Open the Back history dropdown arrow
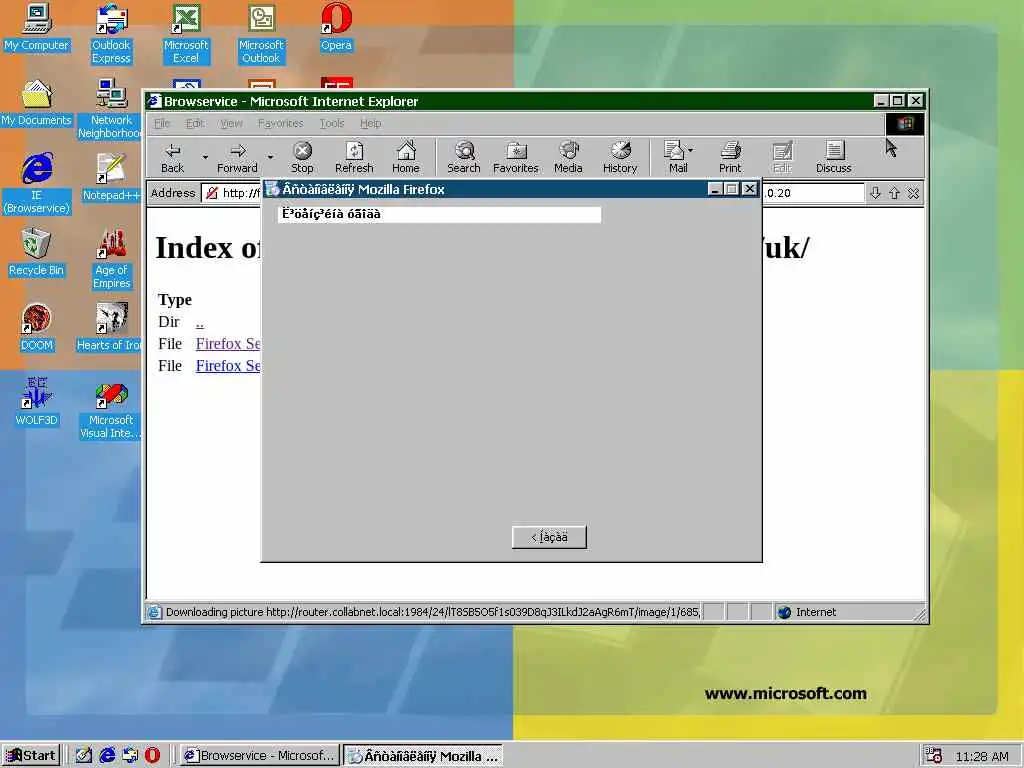1024x768 pixels. (x=204, y=157)
